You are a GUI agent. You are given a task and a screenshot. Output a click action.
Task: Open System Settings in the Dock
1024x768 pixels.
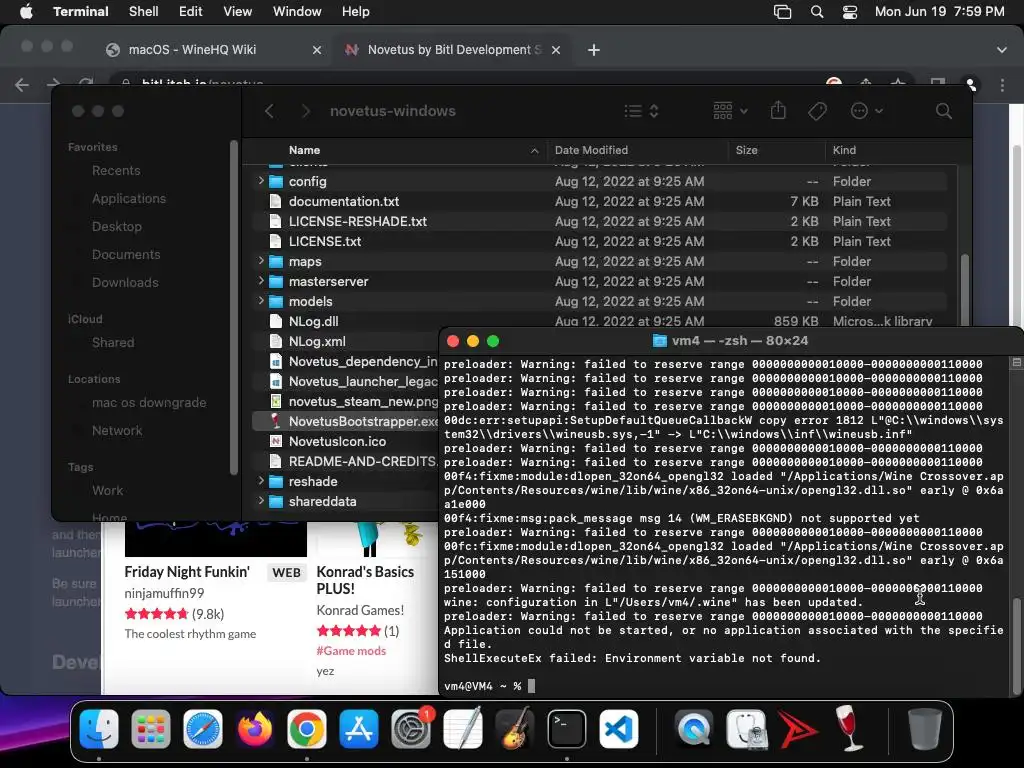click(411, 728)
